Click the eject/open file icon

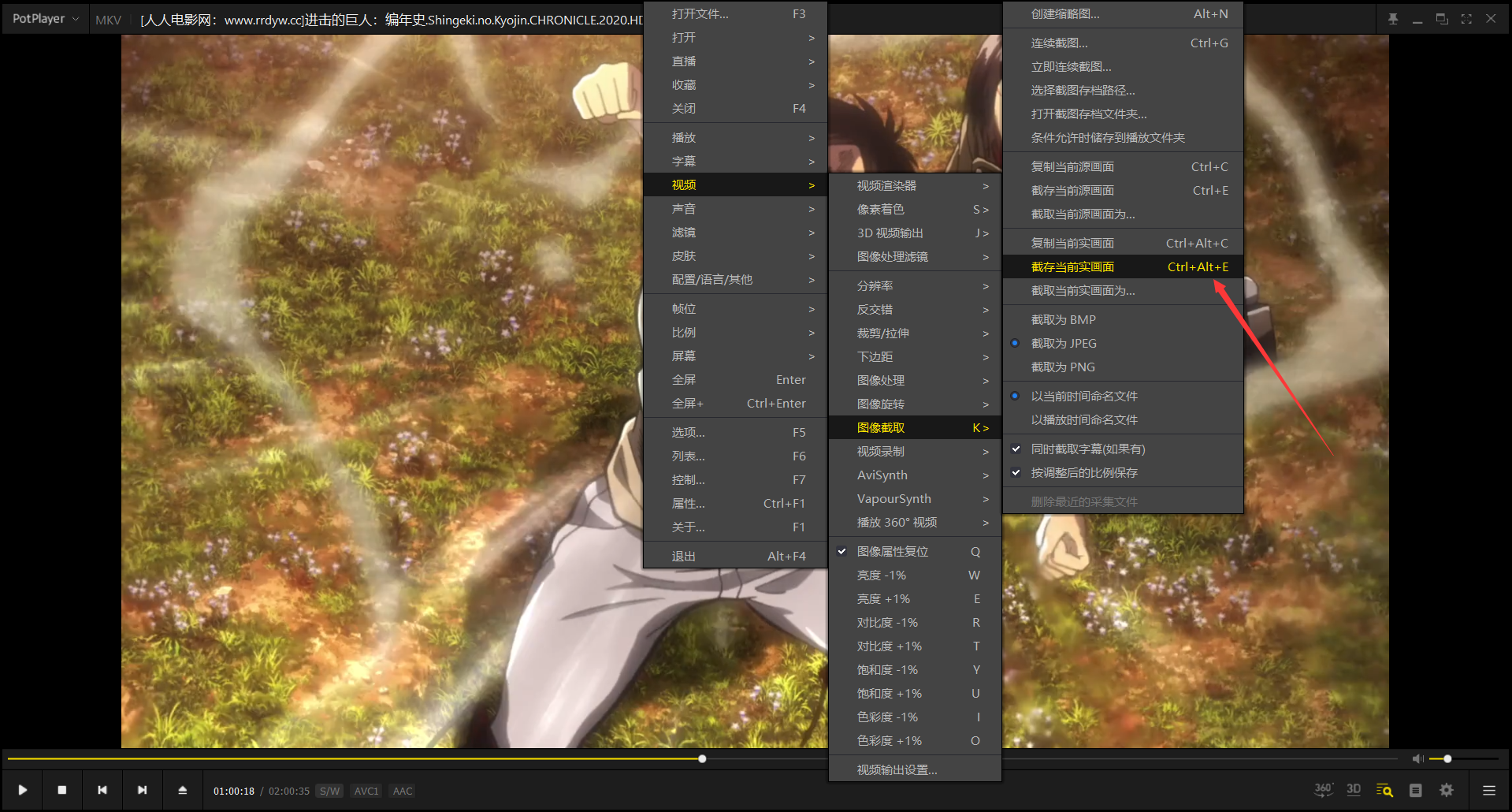(183, 790)
